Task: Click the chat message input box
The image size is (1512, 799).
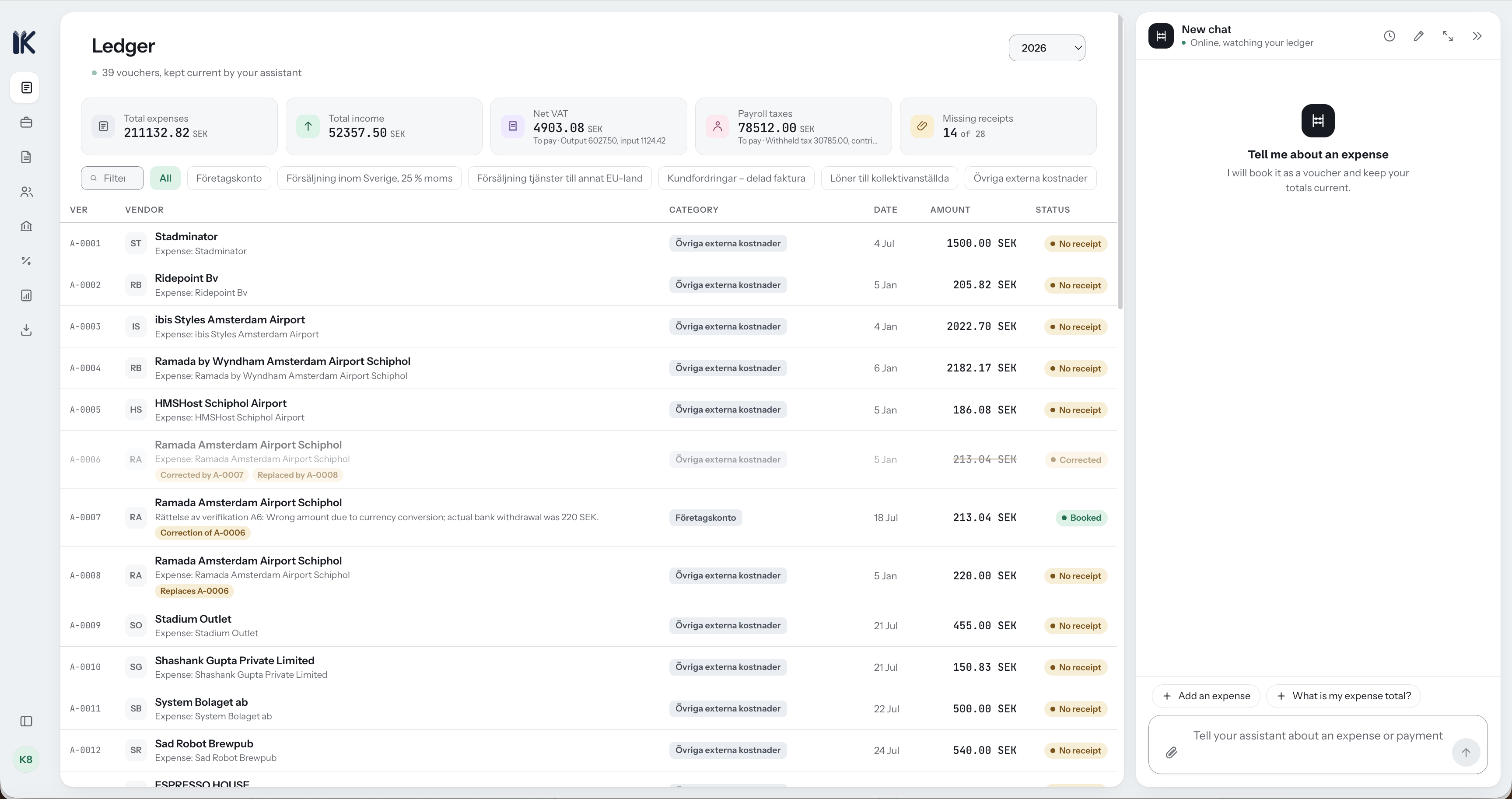Action: click(1318, 744)
